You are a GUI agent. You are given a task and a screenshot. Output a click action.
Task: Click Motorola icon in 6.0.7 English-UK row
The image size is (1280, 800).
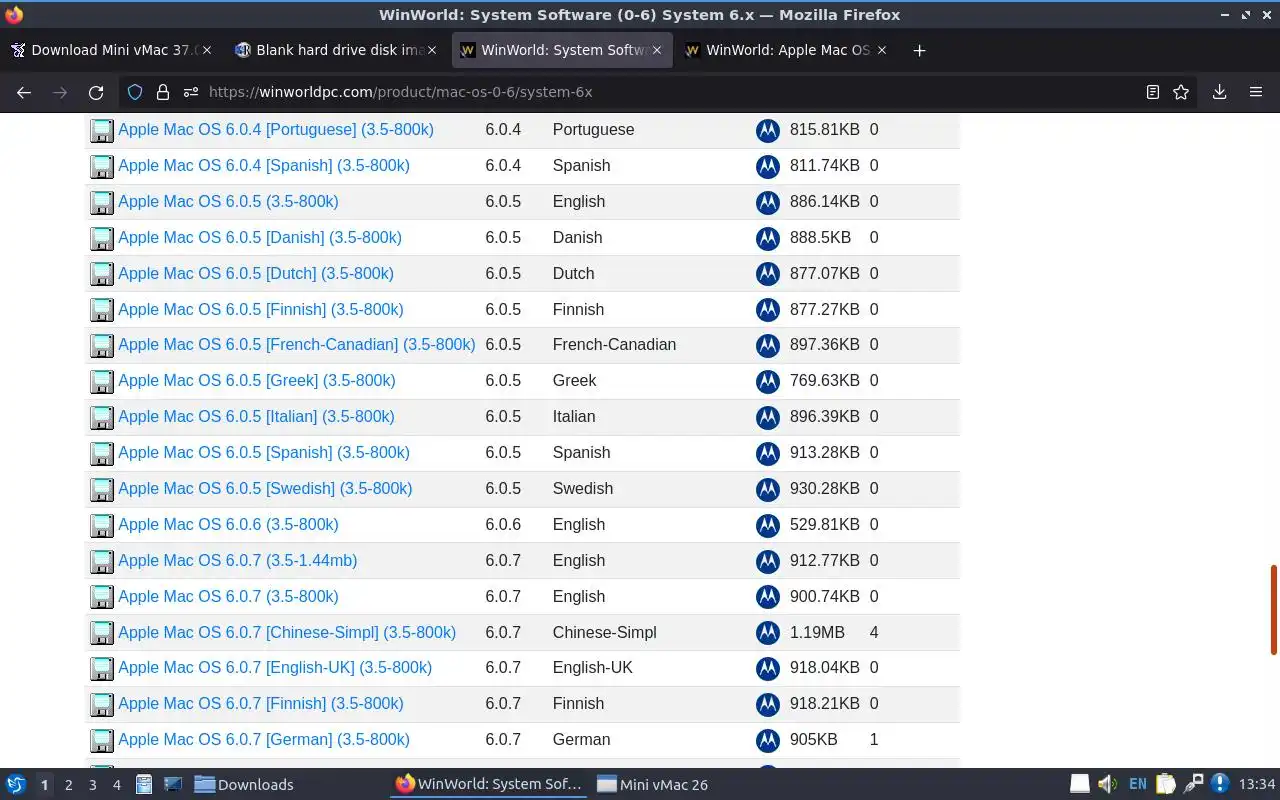768,668
